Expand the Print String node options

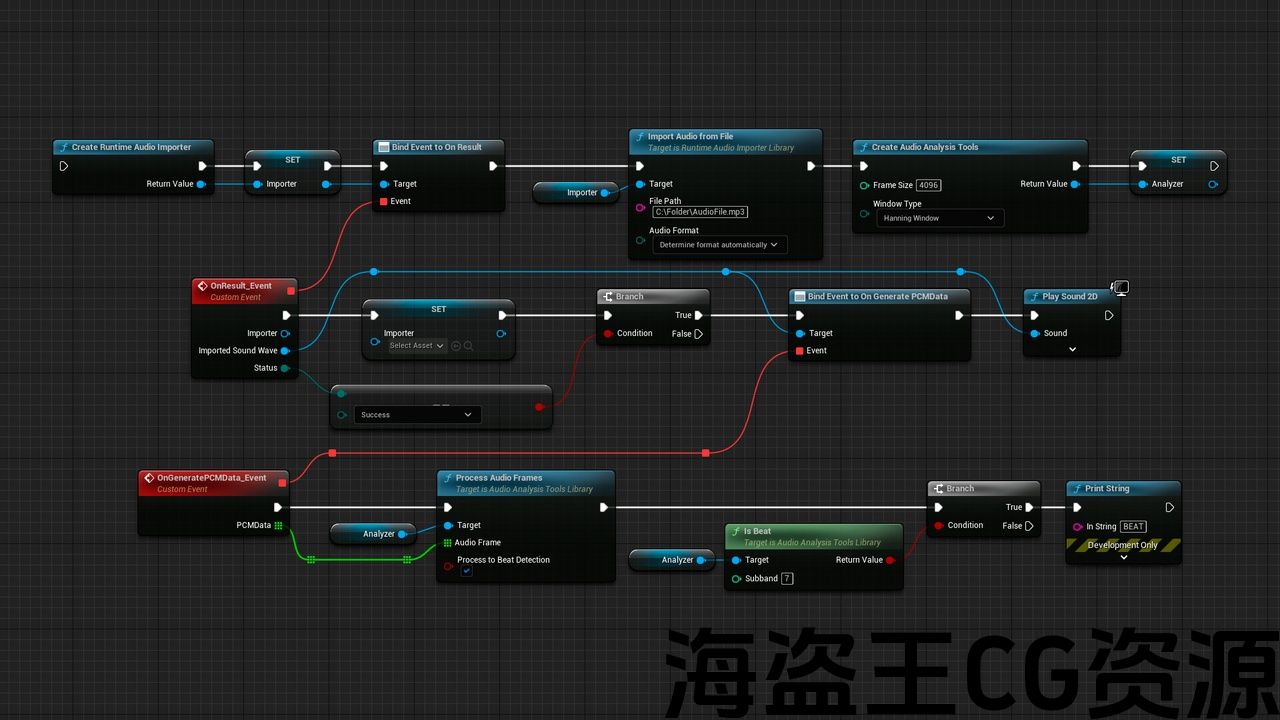tap(1123, 557)
